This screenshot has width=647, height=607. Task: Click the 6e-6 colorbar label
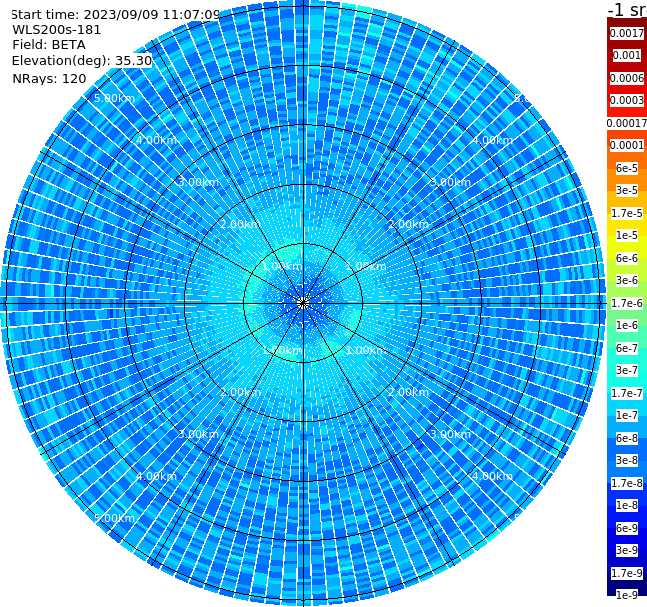point(627,258)
